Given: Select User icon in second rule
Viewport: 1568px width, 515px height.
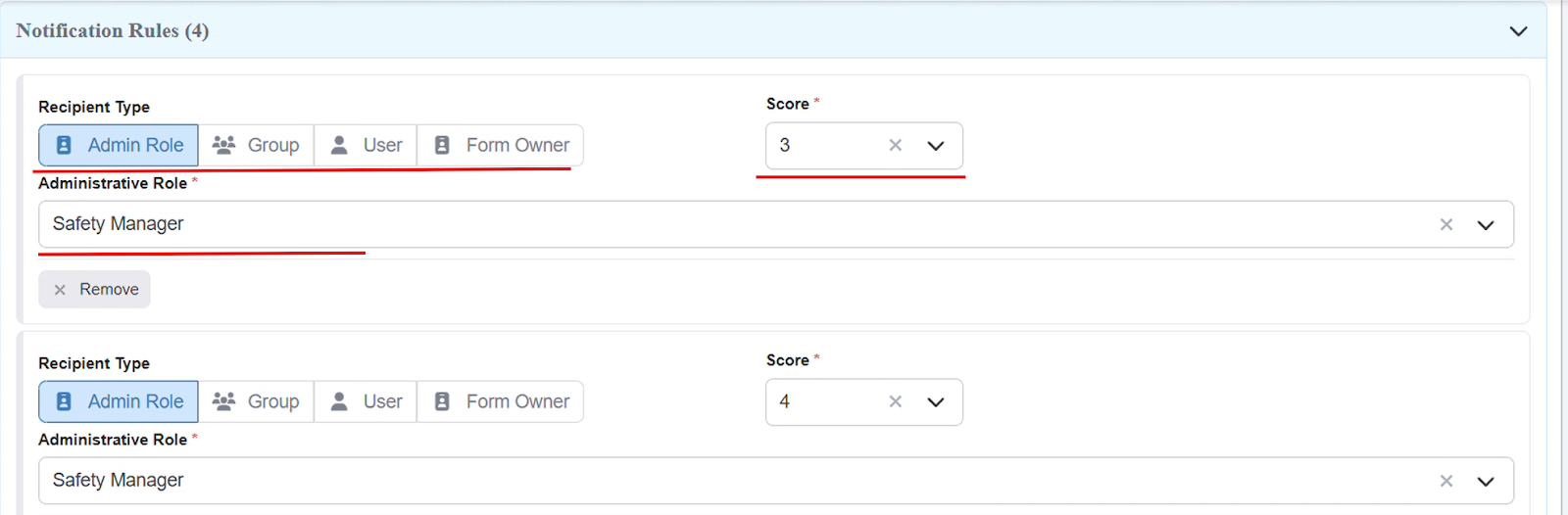Looking at the screenshot, I should 340,401.
